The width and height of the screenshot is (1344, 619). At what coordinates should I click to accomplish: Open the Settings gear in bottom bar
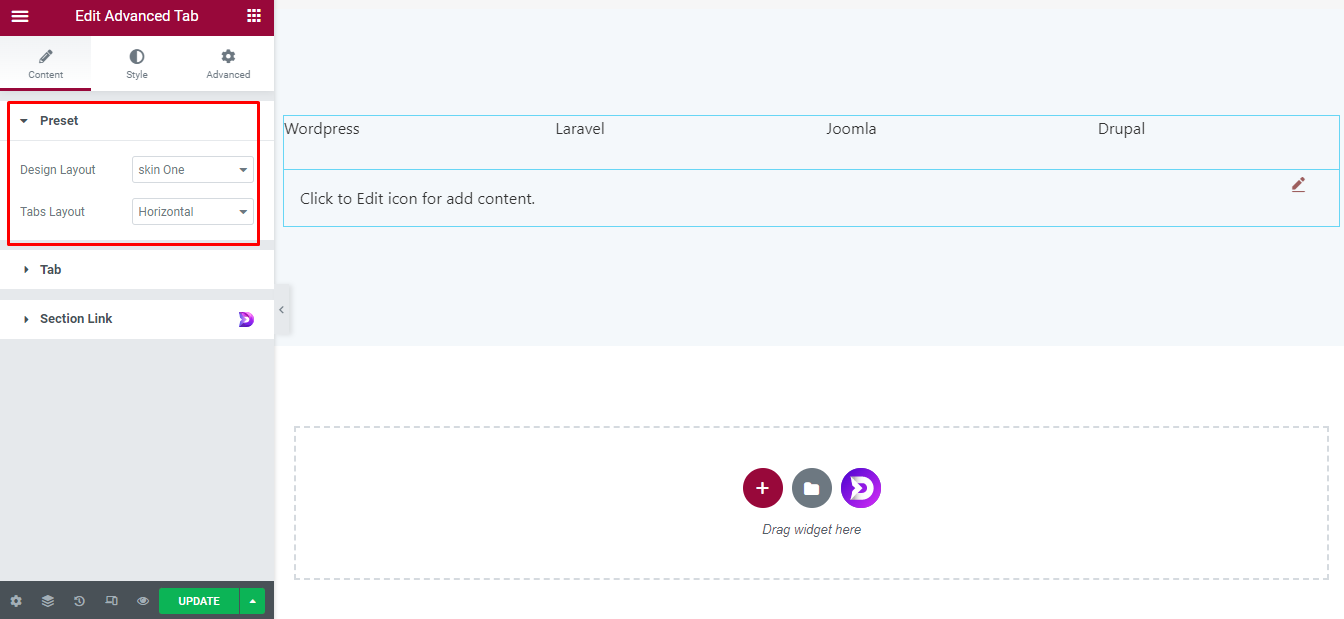coord(16,601)
